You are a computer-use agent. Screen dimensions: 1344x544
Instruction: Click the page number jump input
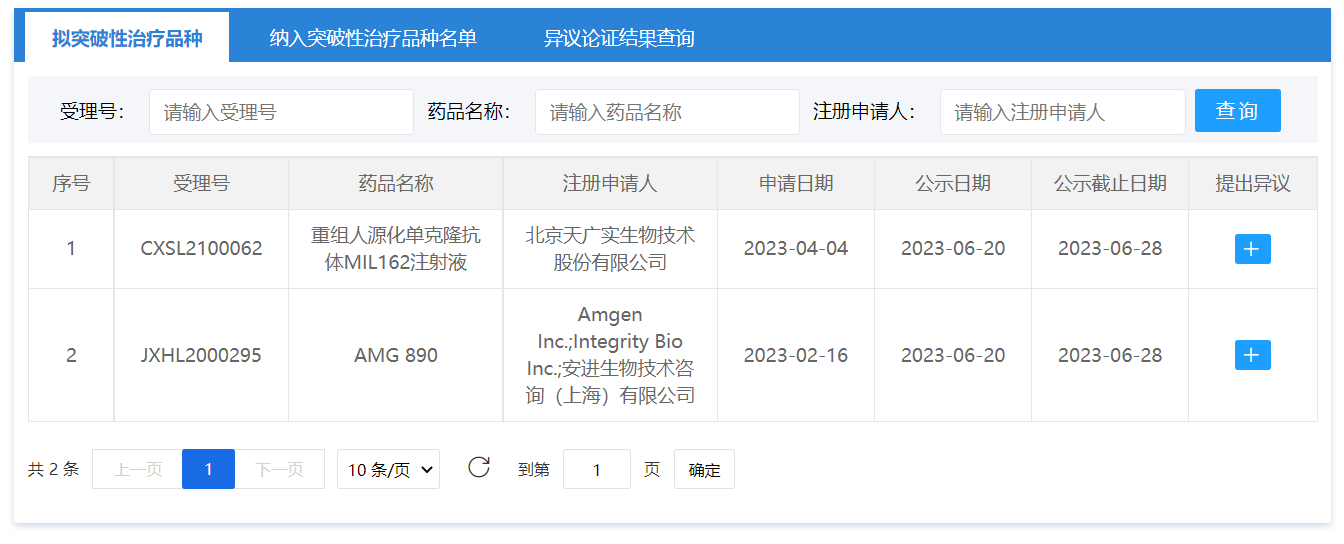click(x=597, y=469)
